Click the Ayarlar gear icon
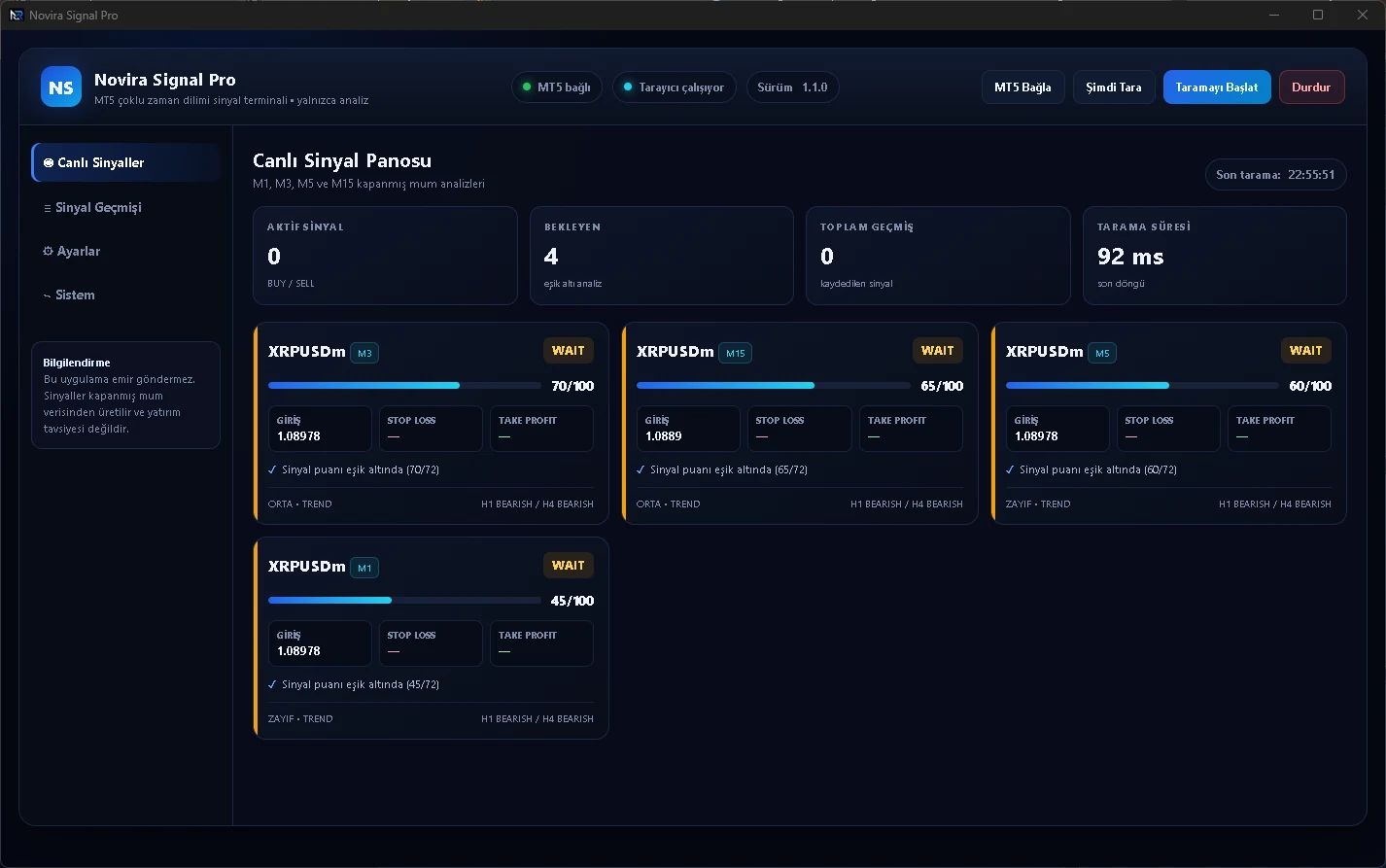The image size is (1386, 868). (x=49, y=252)
